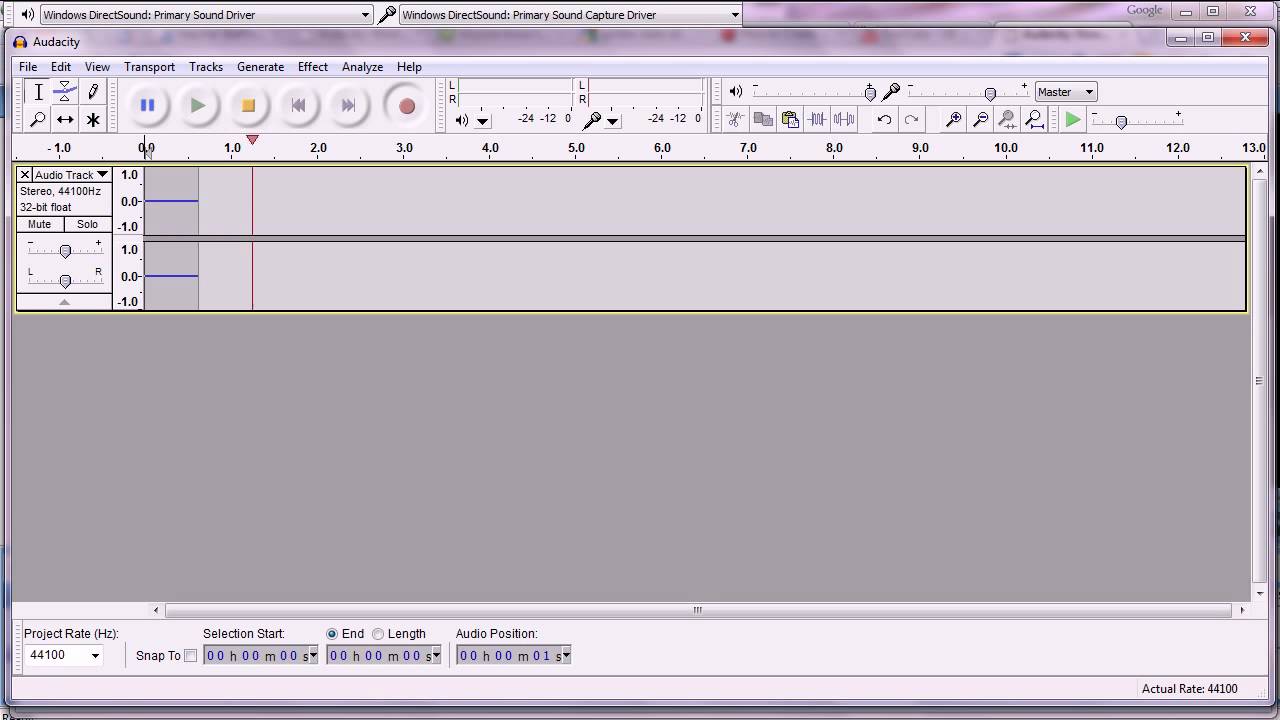Click the 5.0 mark on timeline ruler
The image size is (1280, 720).
[x=576, y=148]
